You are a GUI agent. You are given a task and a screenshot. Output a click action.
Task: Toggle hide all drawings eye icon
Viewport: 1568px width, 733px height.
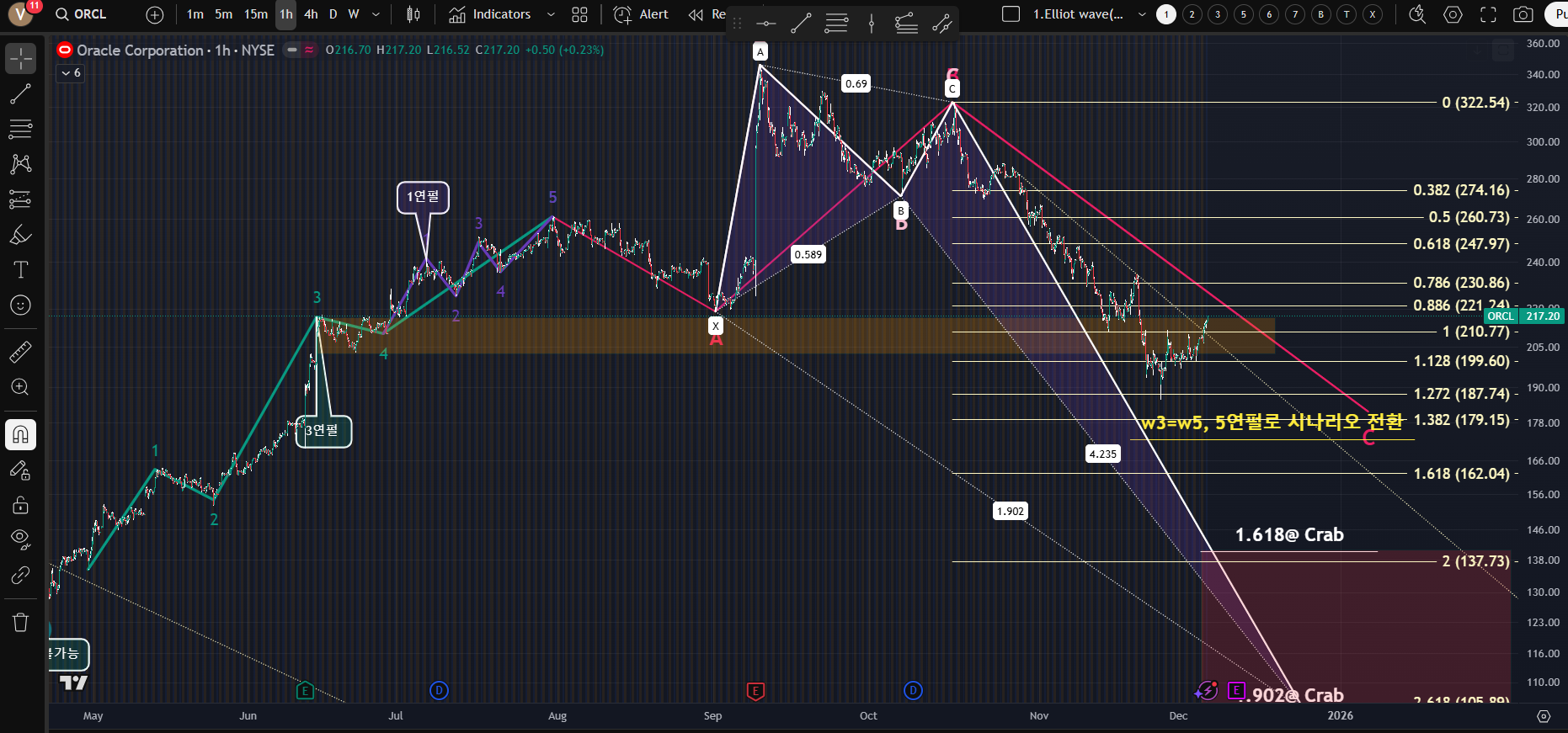click(20, 539)
